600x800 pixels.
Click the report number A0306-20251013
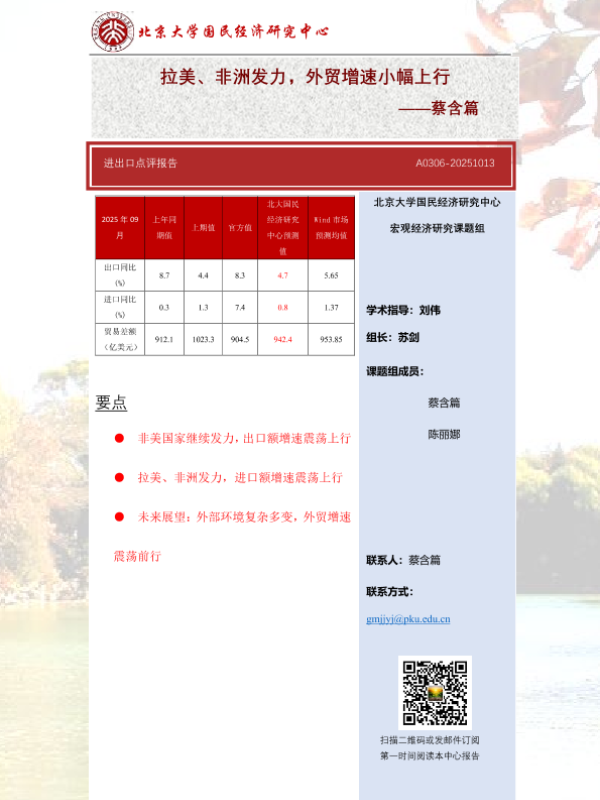pyautogui.click(x=455, y=163)
